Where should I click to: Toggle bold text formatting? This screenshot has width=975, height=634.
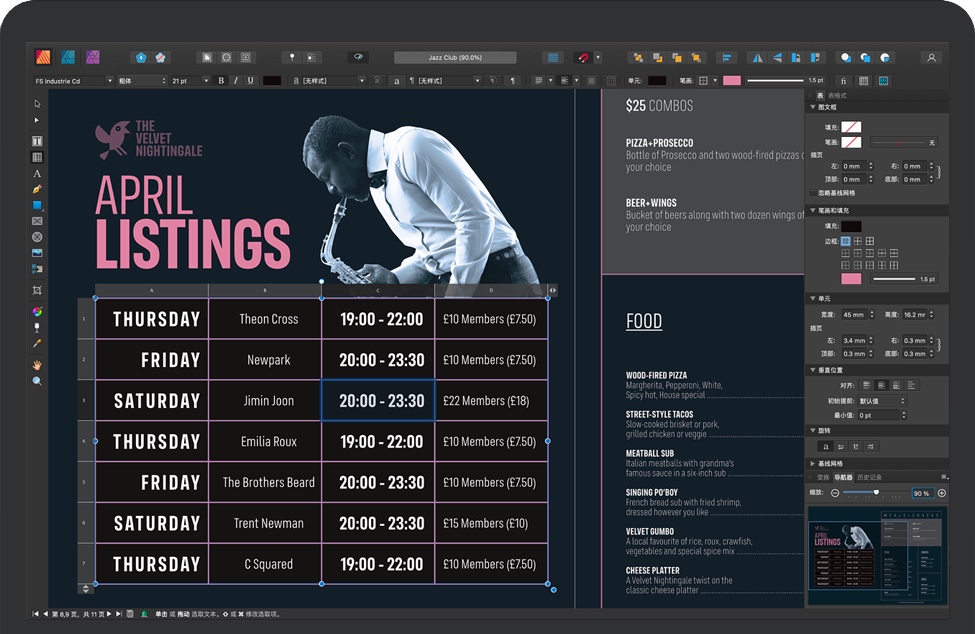[x=221, y=81]
